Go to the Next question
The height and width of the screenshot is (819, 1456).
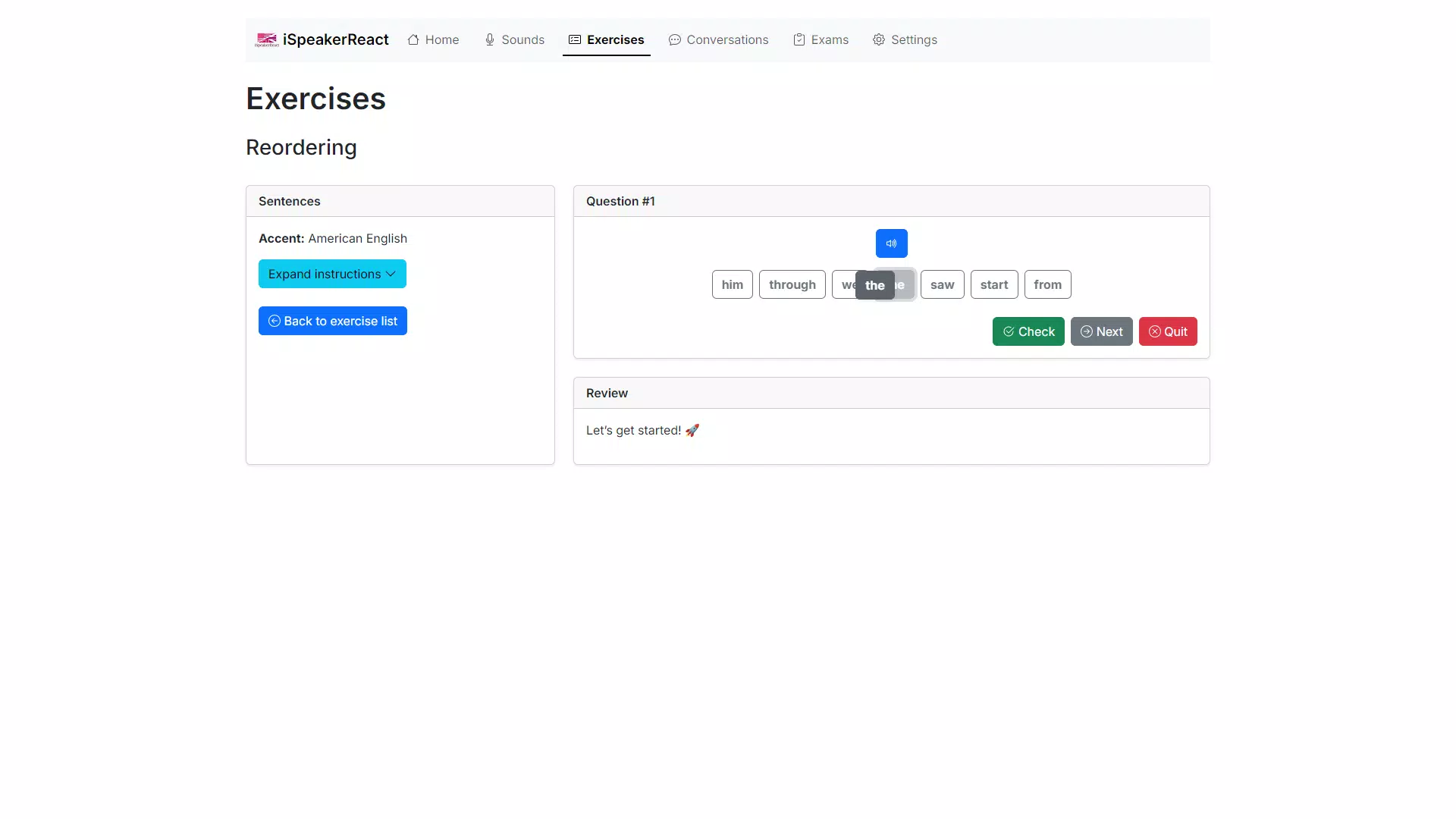coord(1102,331)
